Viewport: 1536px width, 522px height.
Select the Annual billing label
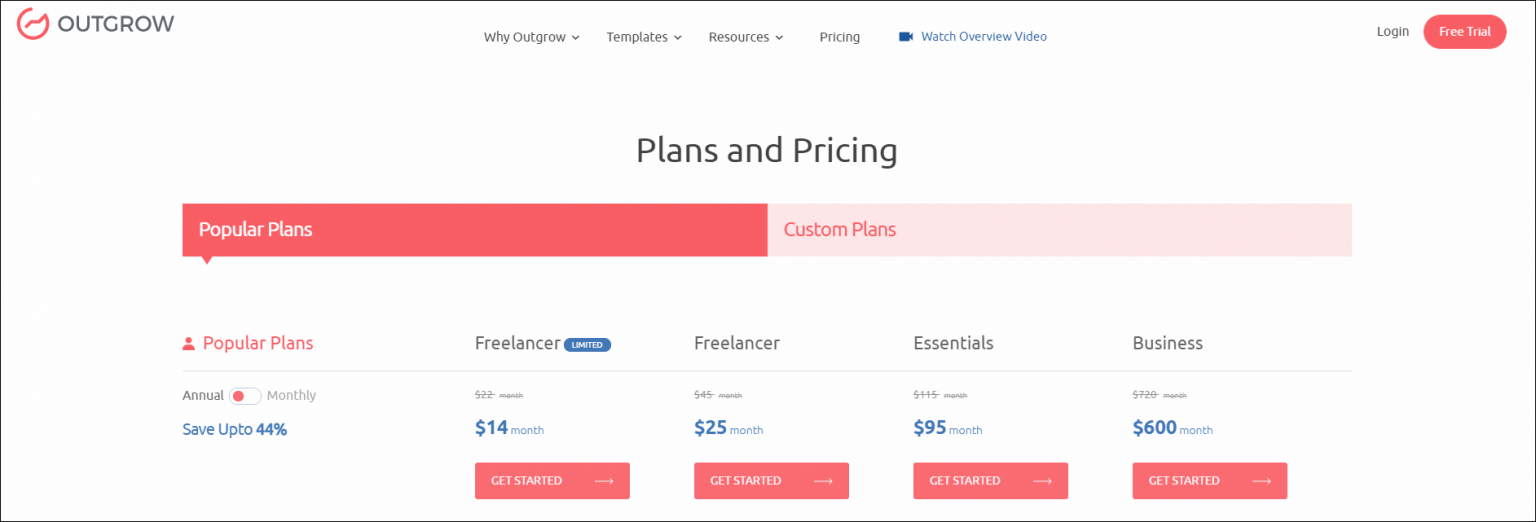click(x=203, y=396)
